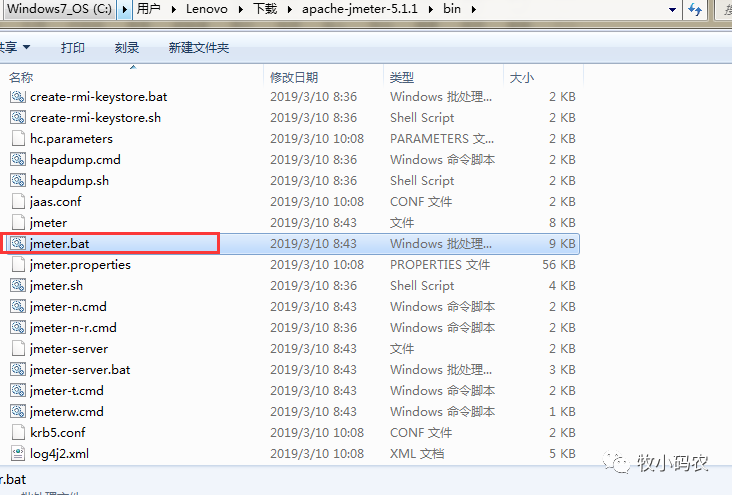Viewport: 732px width, 495px height.
Task: Click the jmeter-t.cmd file icon
Action: click(x=18, y=391)
